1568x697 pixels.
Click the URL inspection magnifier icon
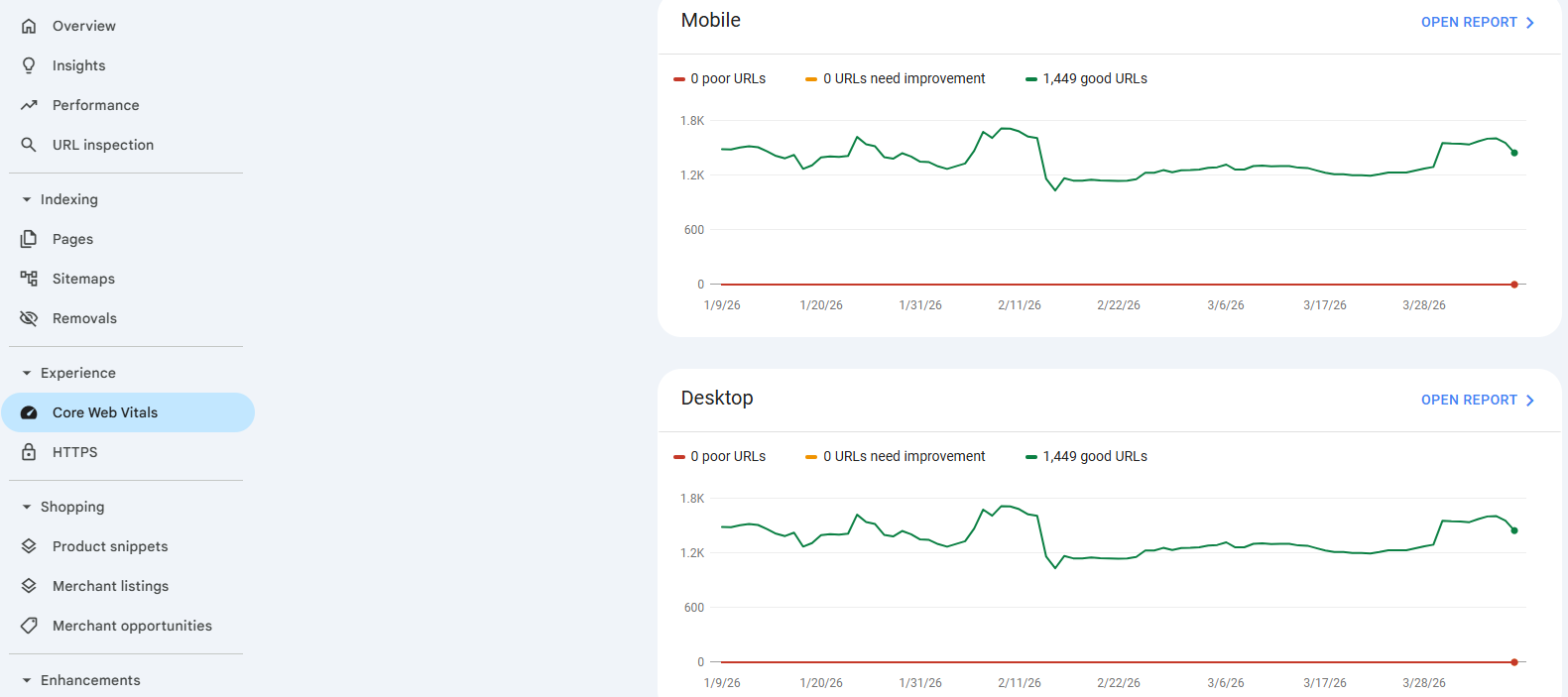click(x=29, y=145)
